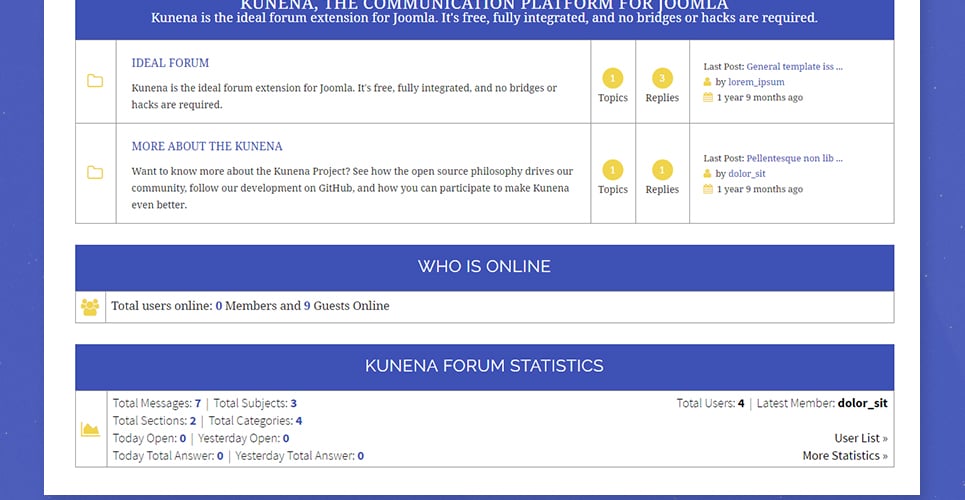Click the Total Users value 4
This screenshot has height=500, width=965.
pos(741,404)
